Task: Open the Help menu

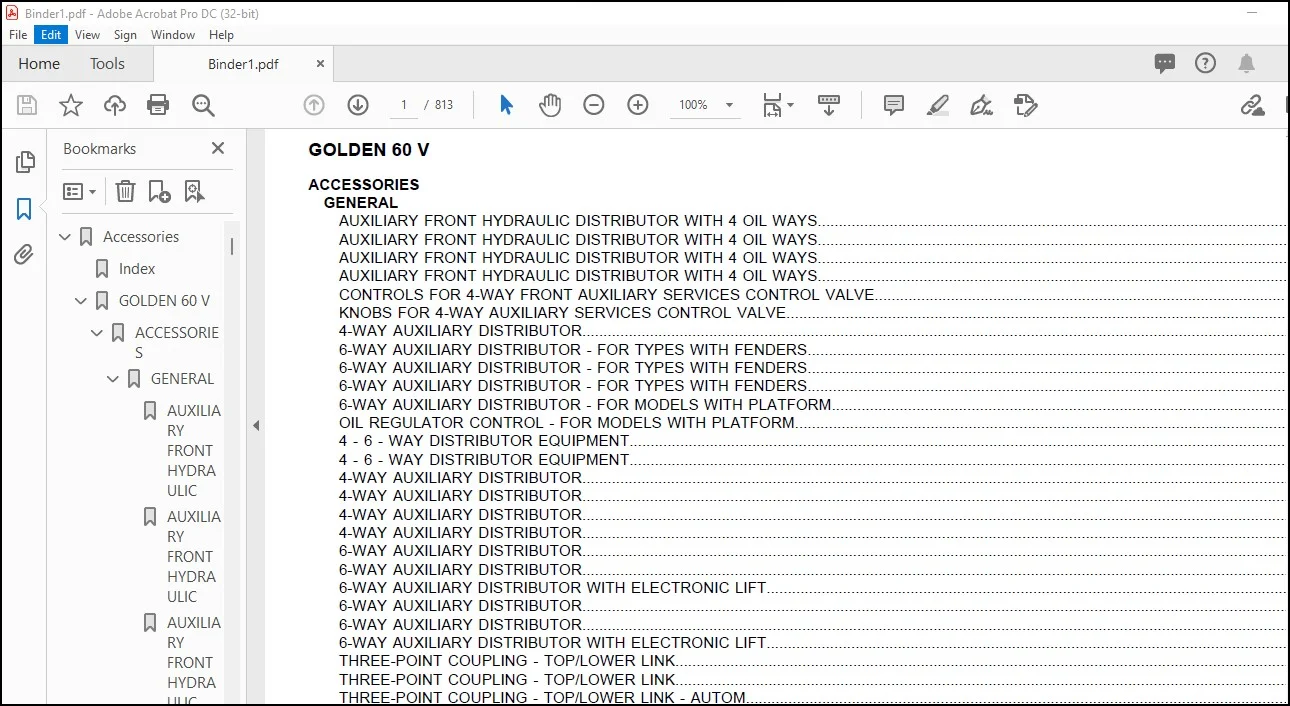Action: tap(221, 35)
